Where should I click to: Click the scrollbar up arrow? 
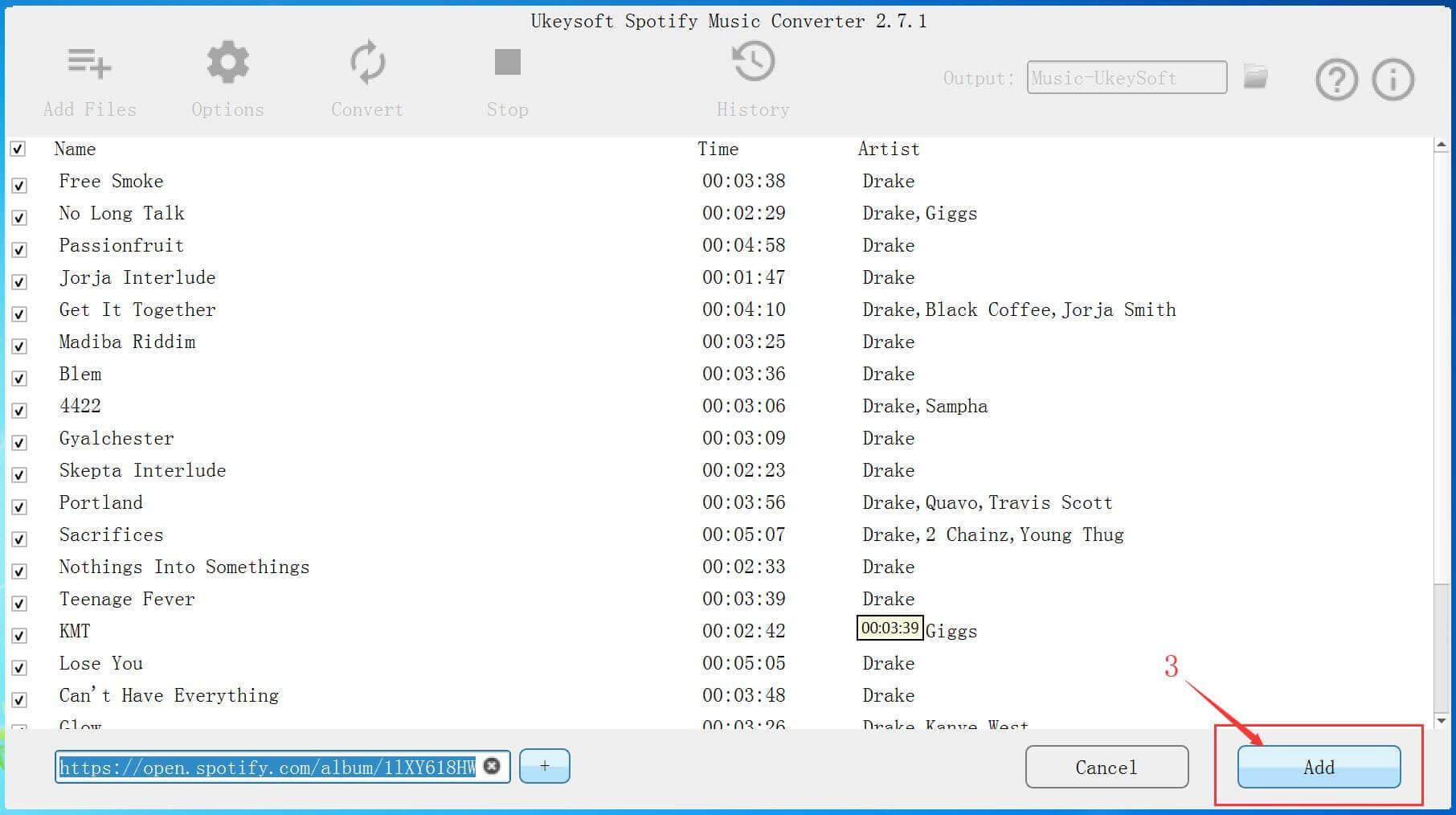[1442, 146]
